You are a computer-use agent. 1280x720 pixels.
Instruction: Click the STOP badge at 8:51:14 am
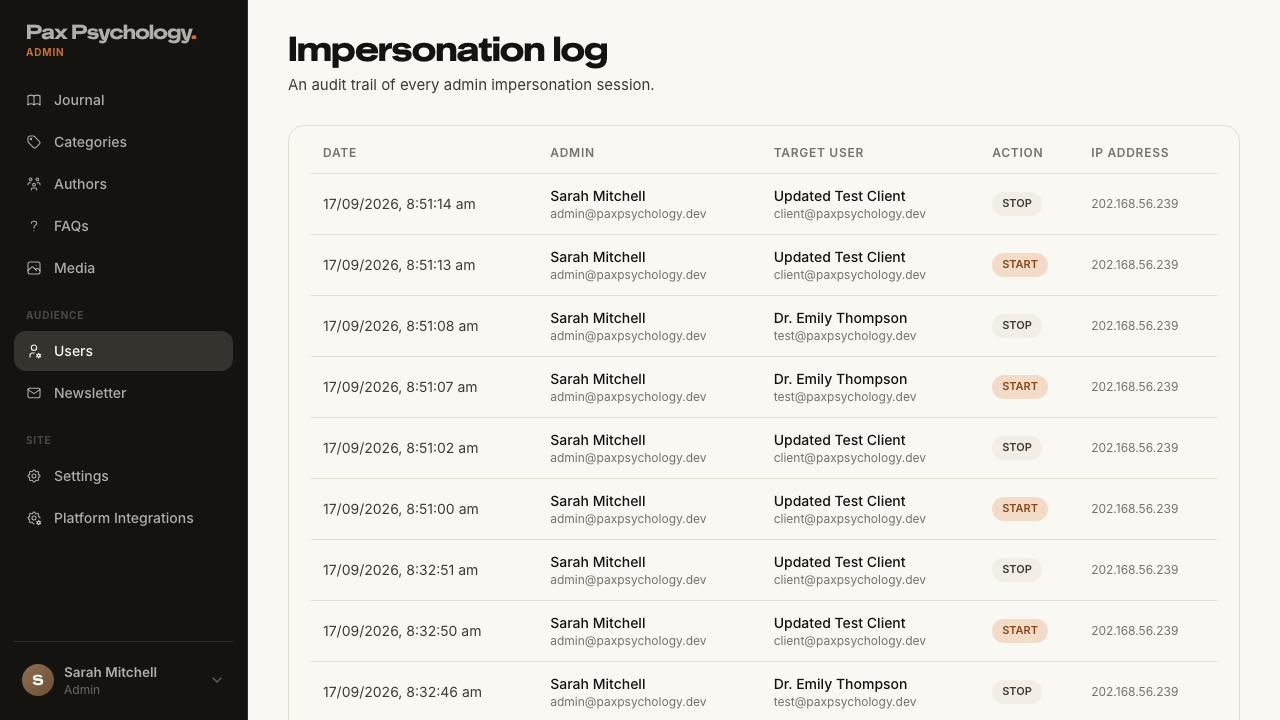(x=1017, y=204)
